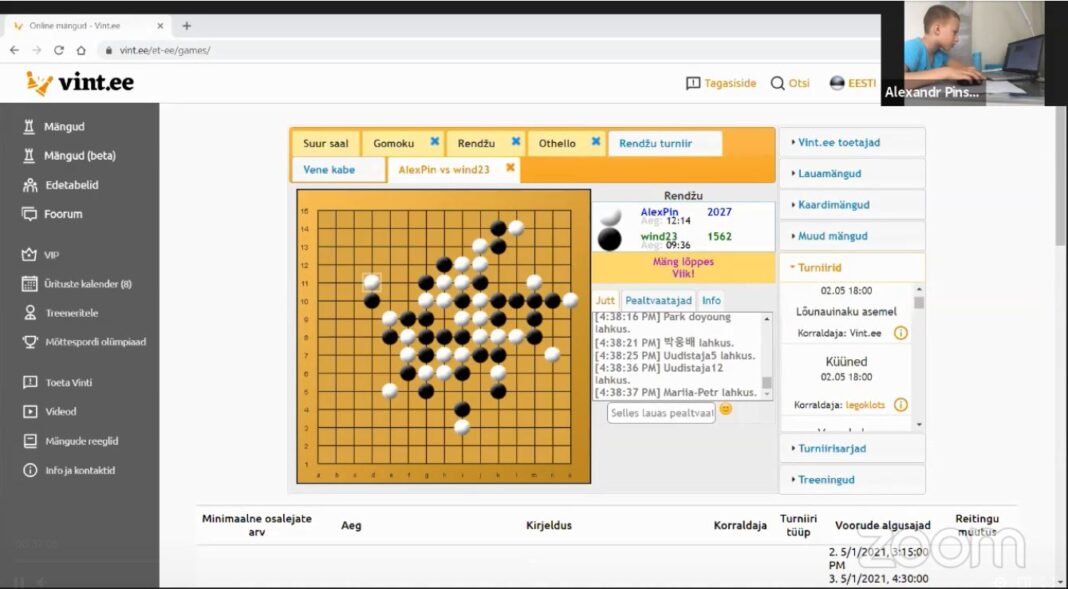Screen dimensions: 1068x589
Task: Expand the Treeningud section
Action: (x=852, y=480)
